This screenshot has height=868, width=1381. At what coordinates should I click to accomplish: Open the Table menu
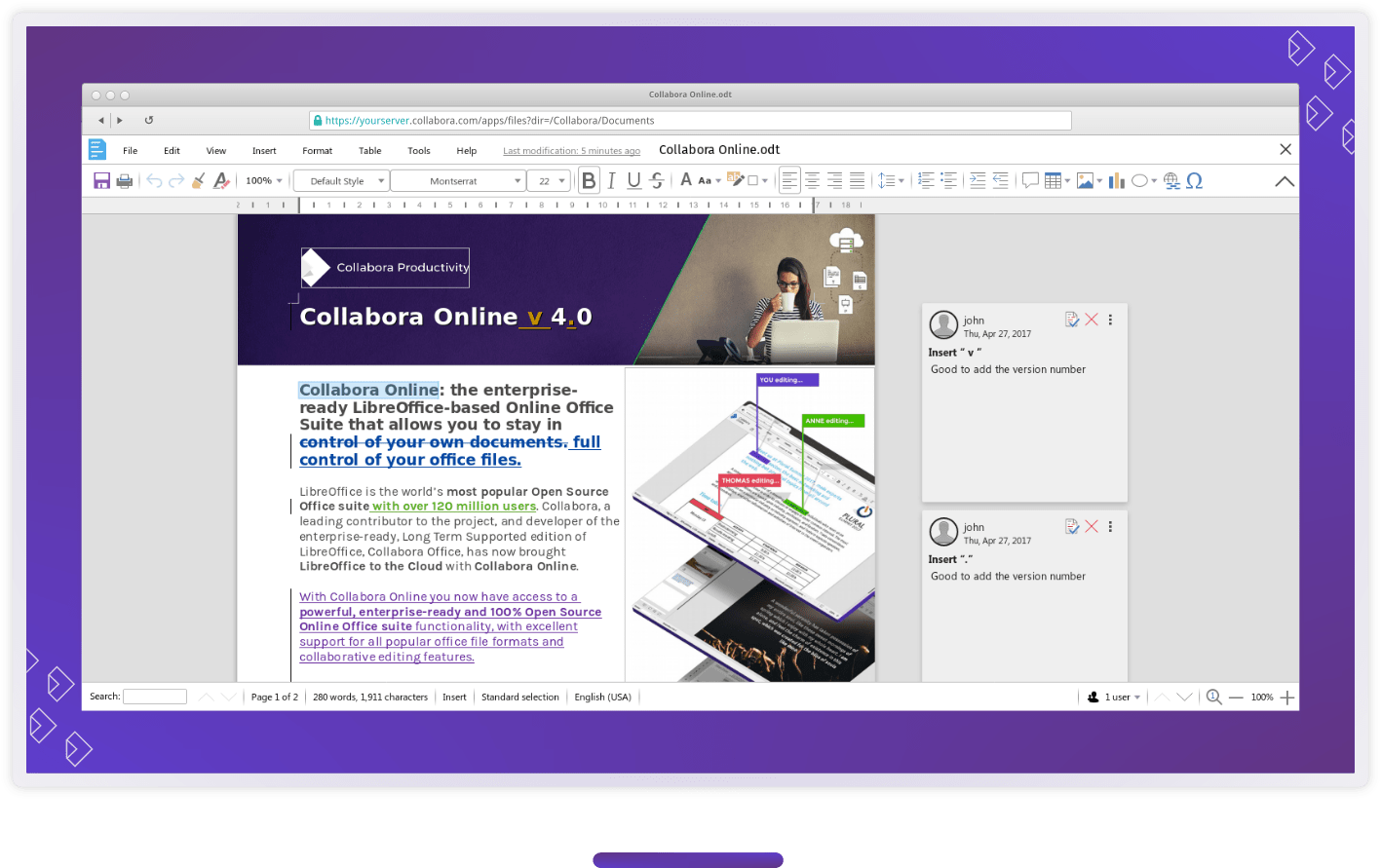click(x=369, y=151)
